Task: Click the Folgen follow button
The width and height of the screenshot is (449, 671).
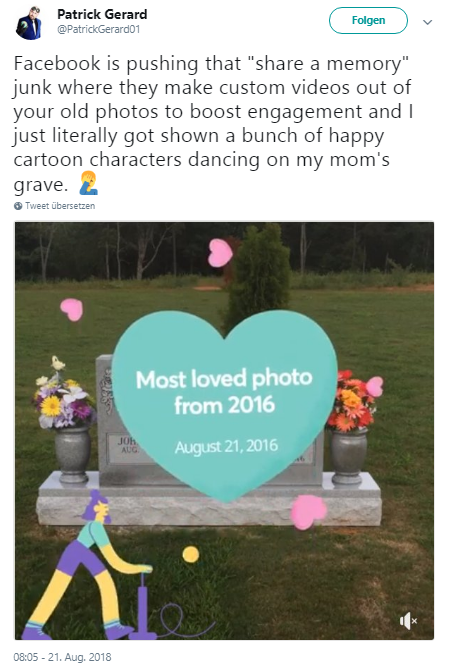Action: (368, 21)
